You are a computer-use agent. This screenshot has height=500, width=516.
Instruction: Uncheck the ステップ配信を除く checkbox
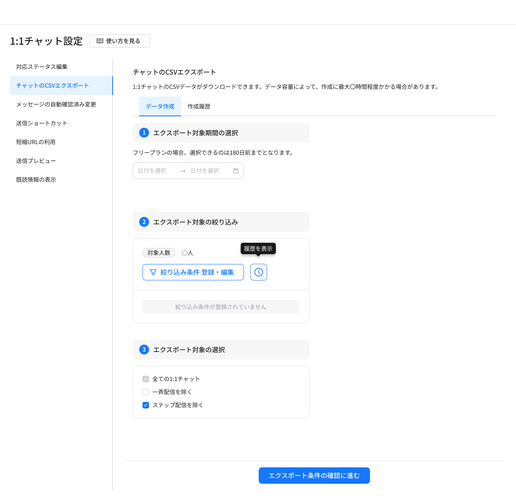click(x=146, y=405)
